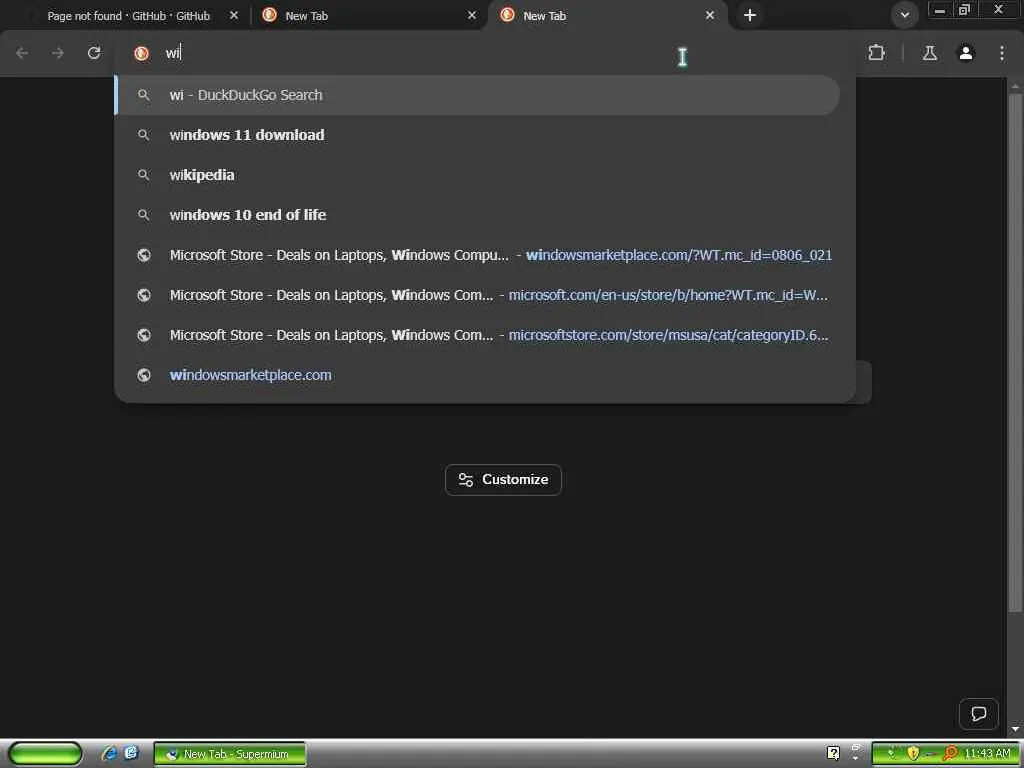Click the second quick launch browser icon
The height and width of the screenshot is (768, 1024).
point(131,754)
